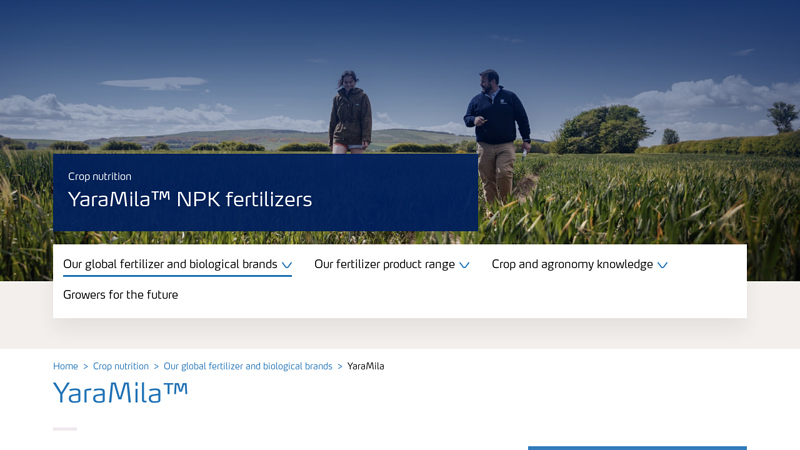Open "Our global fertilizer and biological brands" menu label
Viewport: 800px width, 450px height.
170,265
